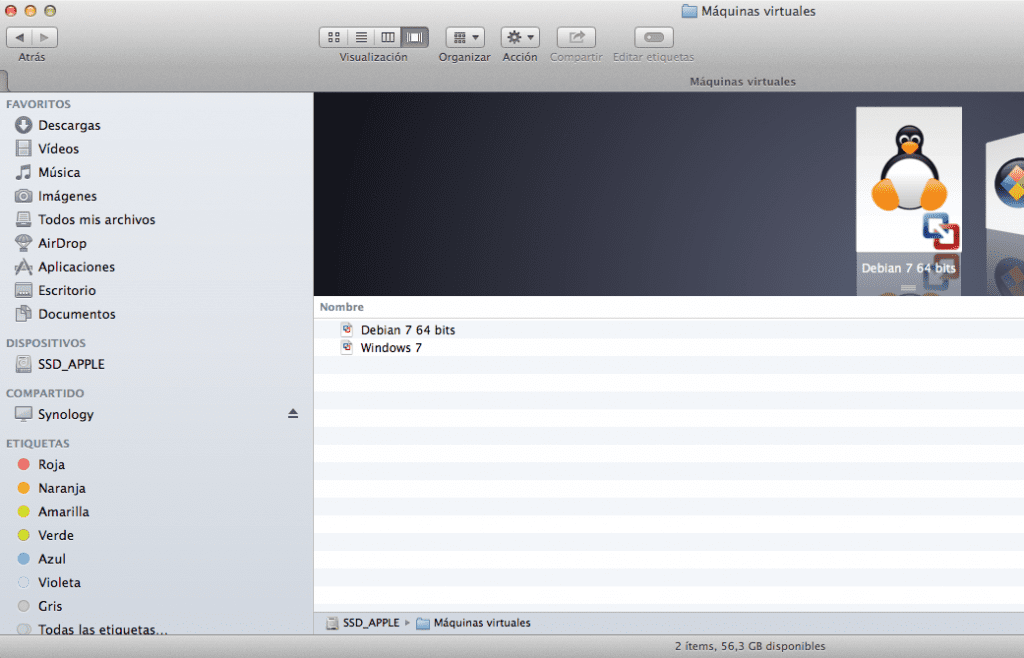Open Descargas in the sidebar
Image resolution: width=1024 pixels, height=658 pixels.
[69, 125]
